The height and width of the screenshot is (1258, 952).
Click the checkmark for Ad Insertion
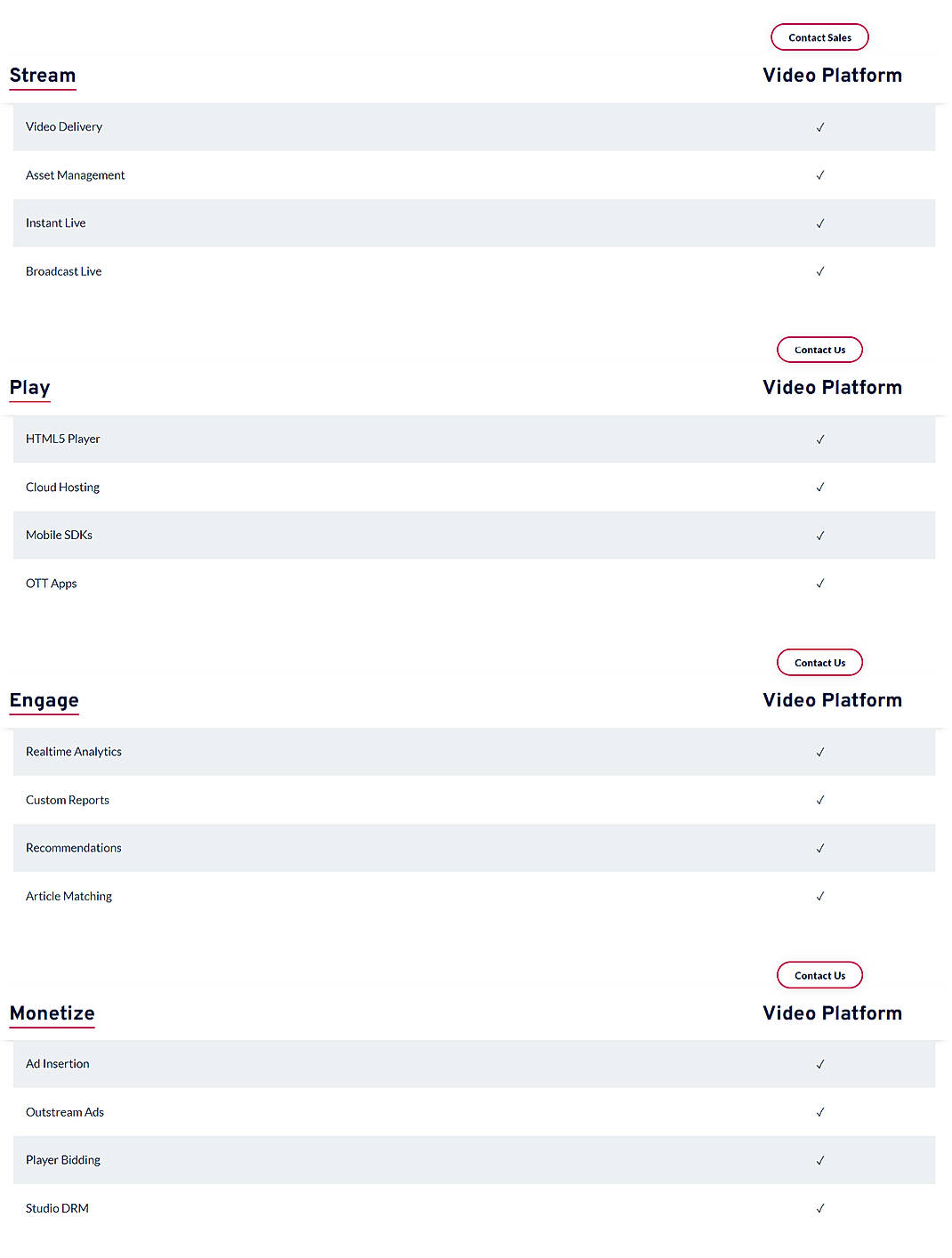coord(819,1064)
